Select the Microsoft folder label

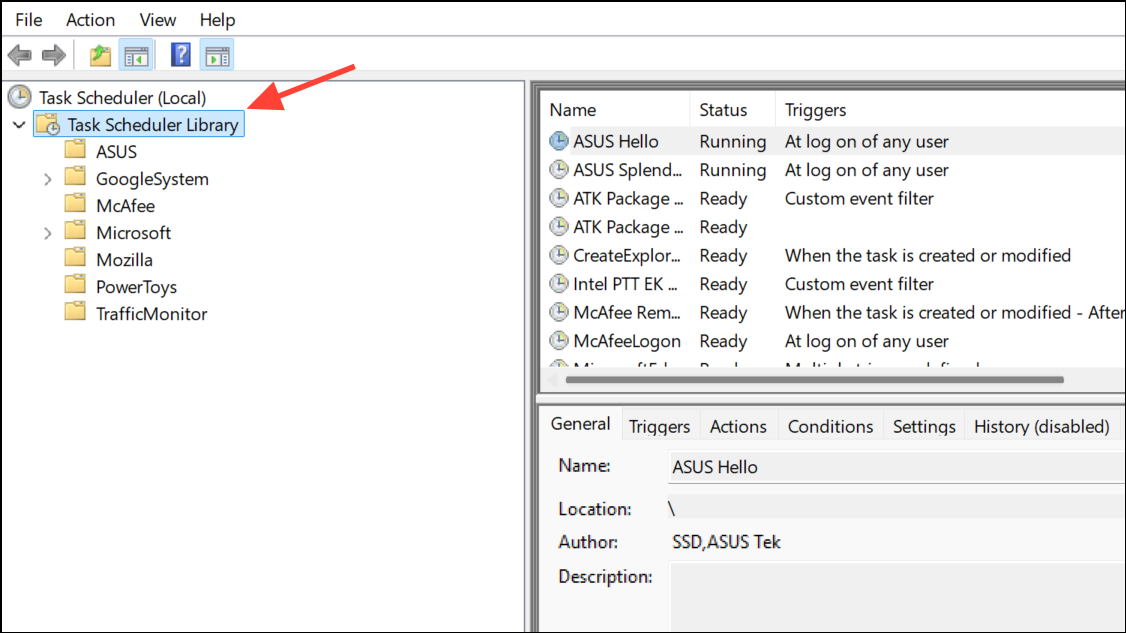[134, 233]
